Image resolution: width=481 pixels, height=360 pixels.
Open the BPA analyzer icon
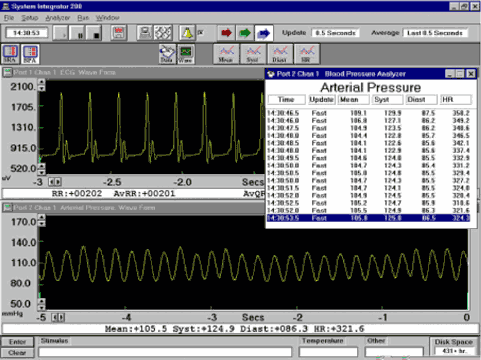click(x=30, y=54)
